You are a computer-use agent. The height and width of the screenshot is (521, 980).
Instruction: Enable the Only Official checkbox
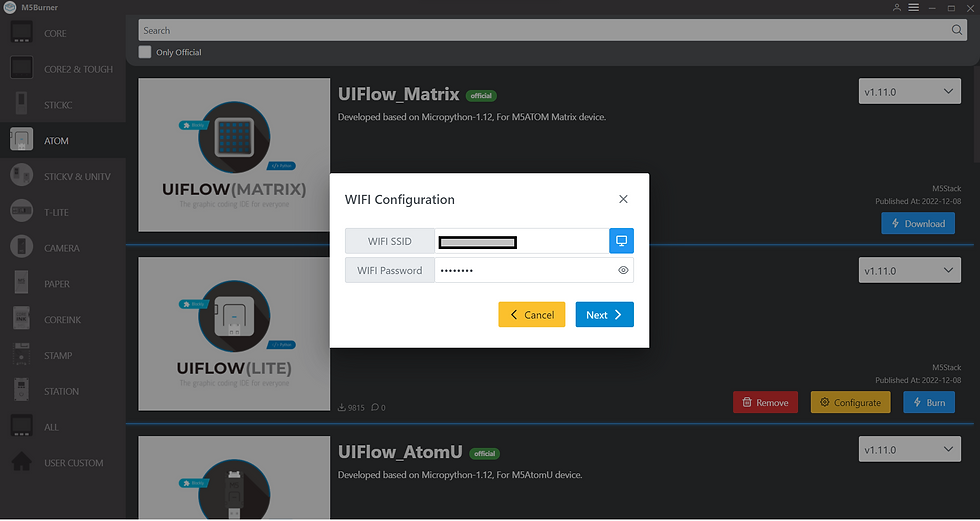coord(145,52)
